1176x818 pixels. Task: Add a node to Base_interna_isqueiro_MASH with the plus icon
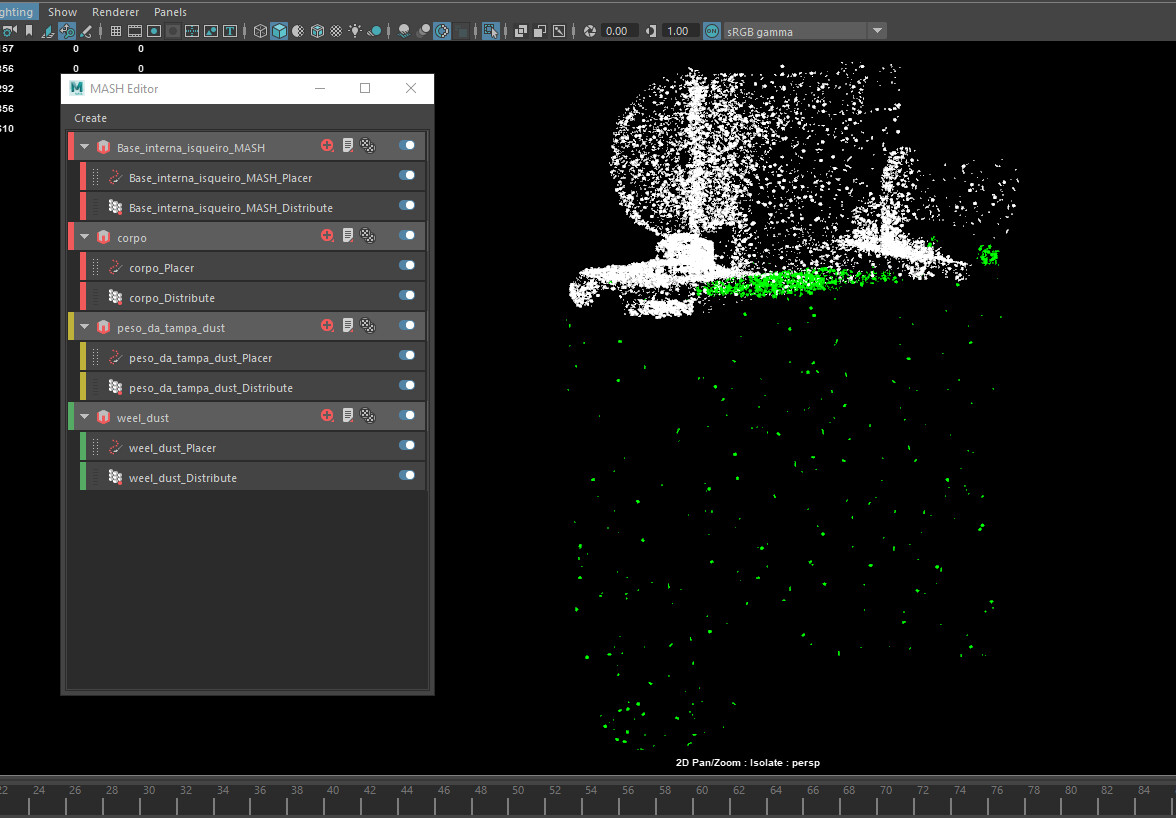327,145
